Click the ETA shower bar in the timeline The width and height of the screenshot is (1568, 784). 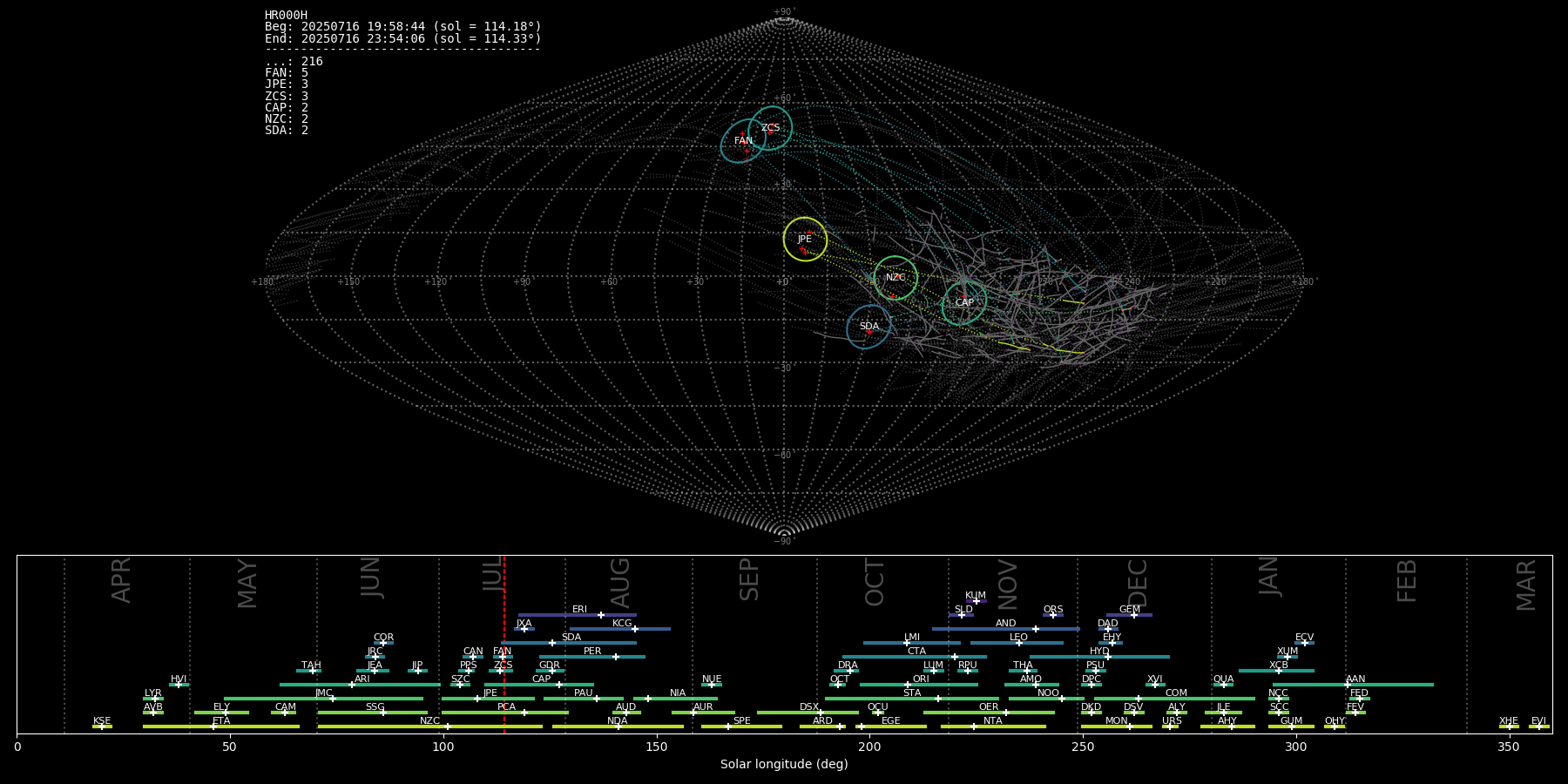(x=221, y=727)
